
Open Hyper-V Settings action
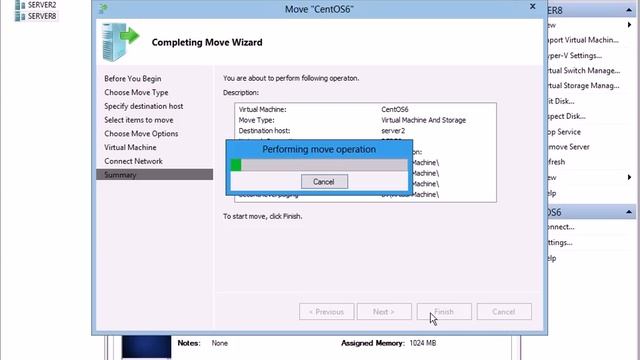(x=575, y=56)
